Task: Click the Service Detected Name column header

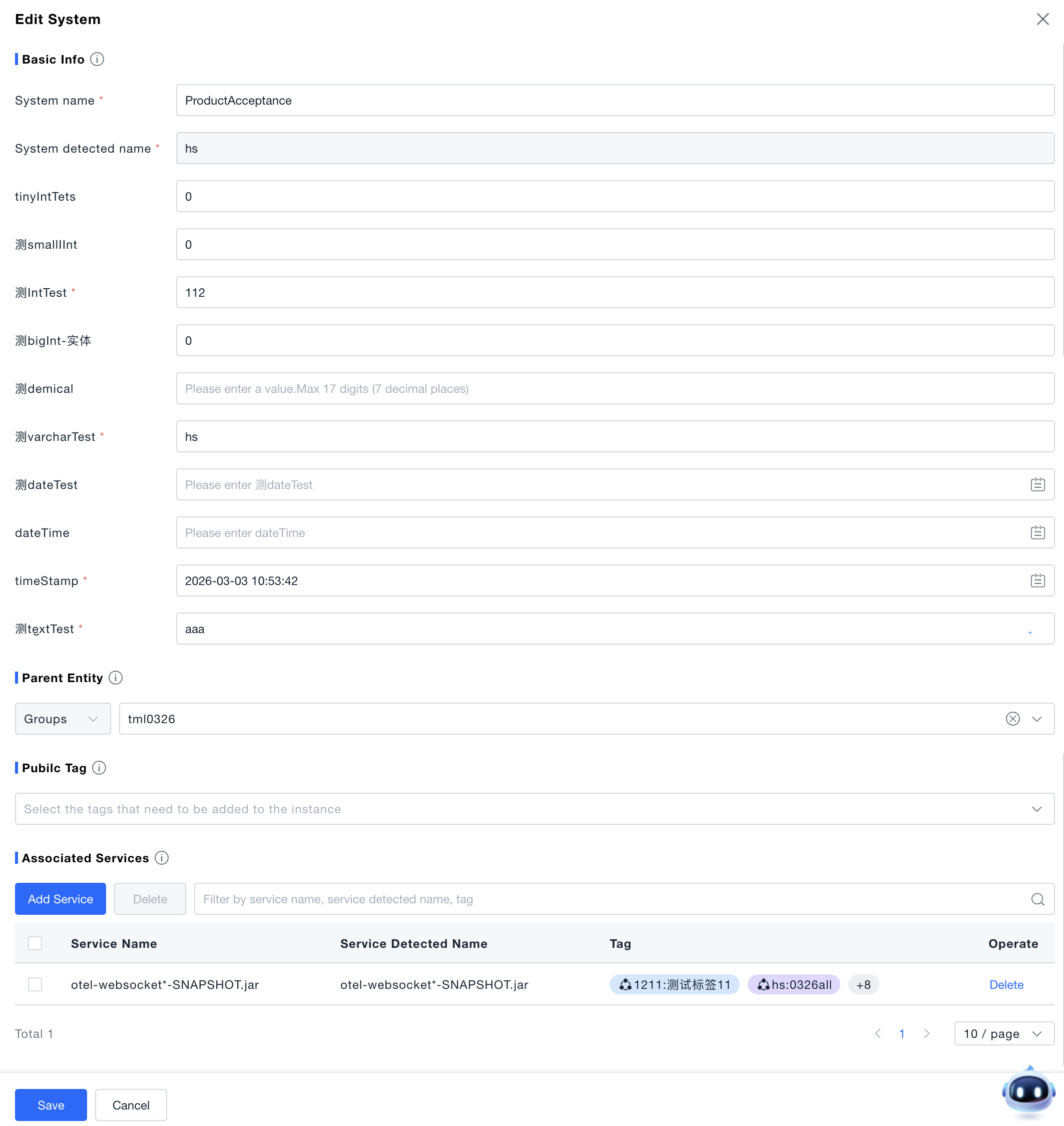Action: 413,944
